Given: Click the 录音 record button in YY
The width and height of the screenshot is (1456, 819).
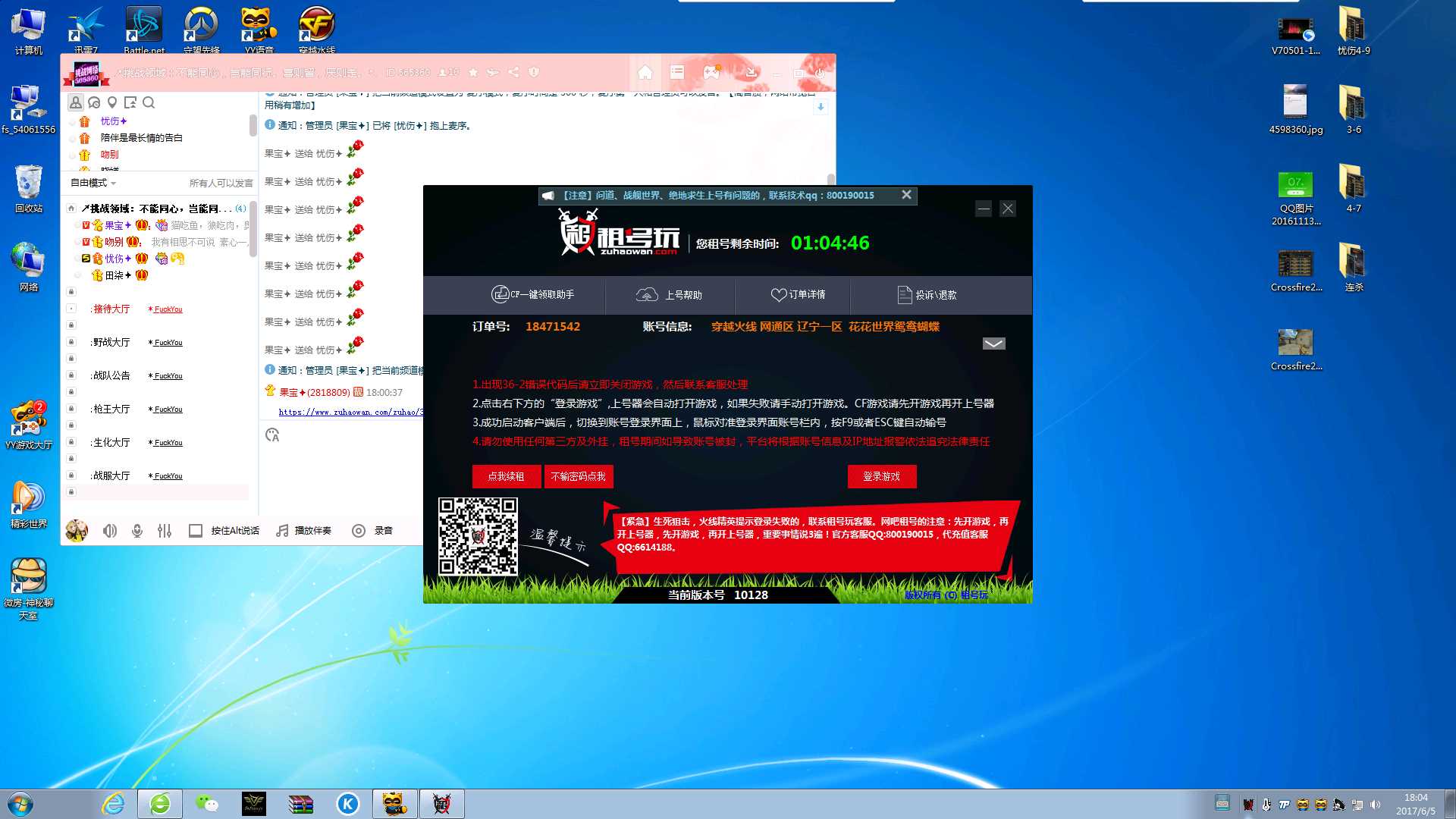Looking at the screenshot, I should click(x=372, y=531).
